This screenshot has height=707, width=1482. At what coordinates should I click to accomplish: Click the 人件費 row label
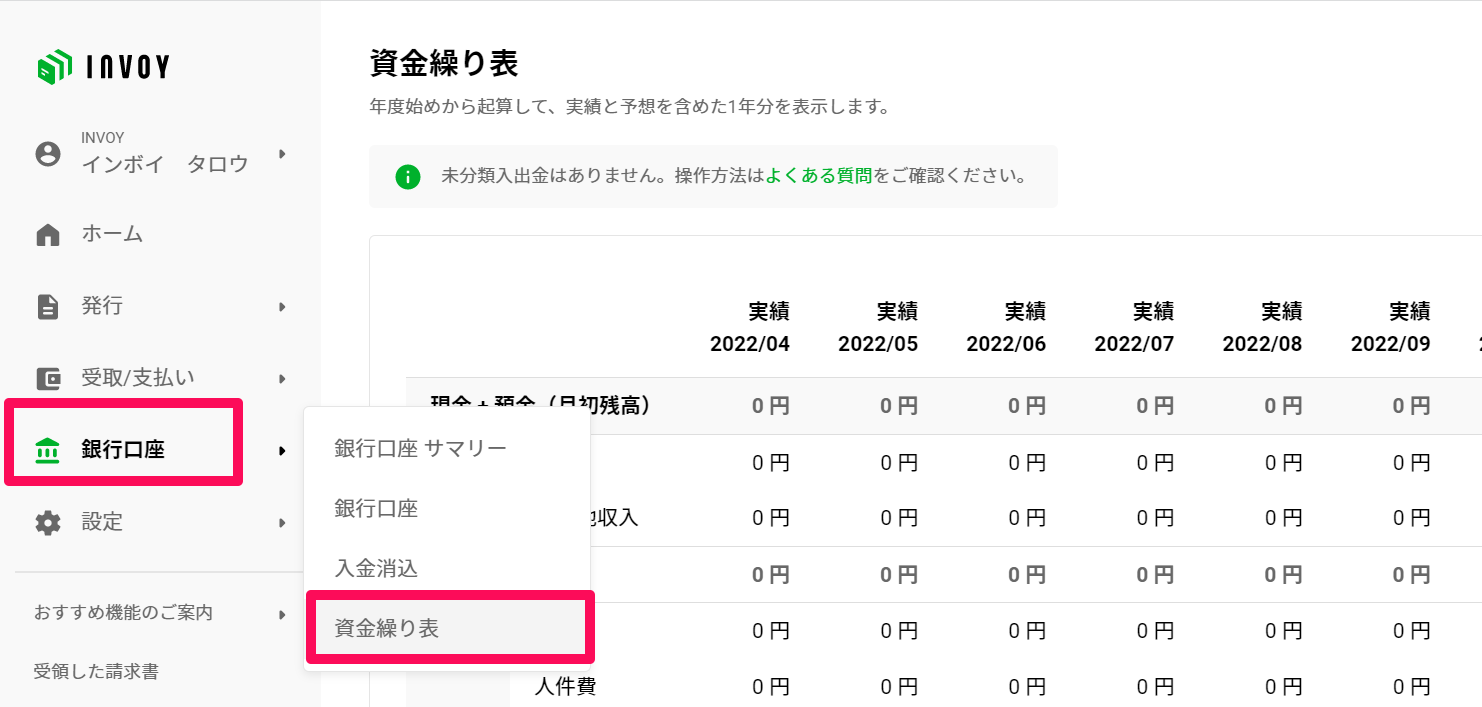(x=566, y=687)
